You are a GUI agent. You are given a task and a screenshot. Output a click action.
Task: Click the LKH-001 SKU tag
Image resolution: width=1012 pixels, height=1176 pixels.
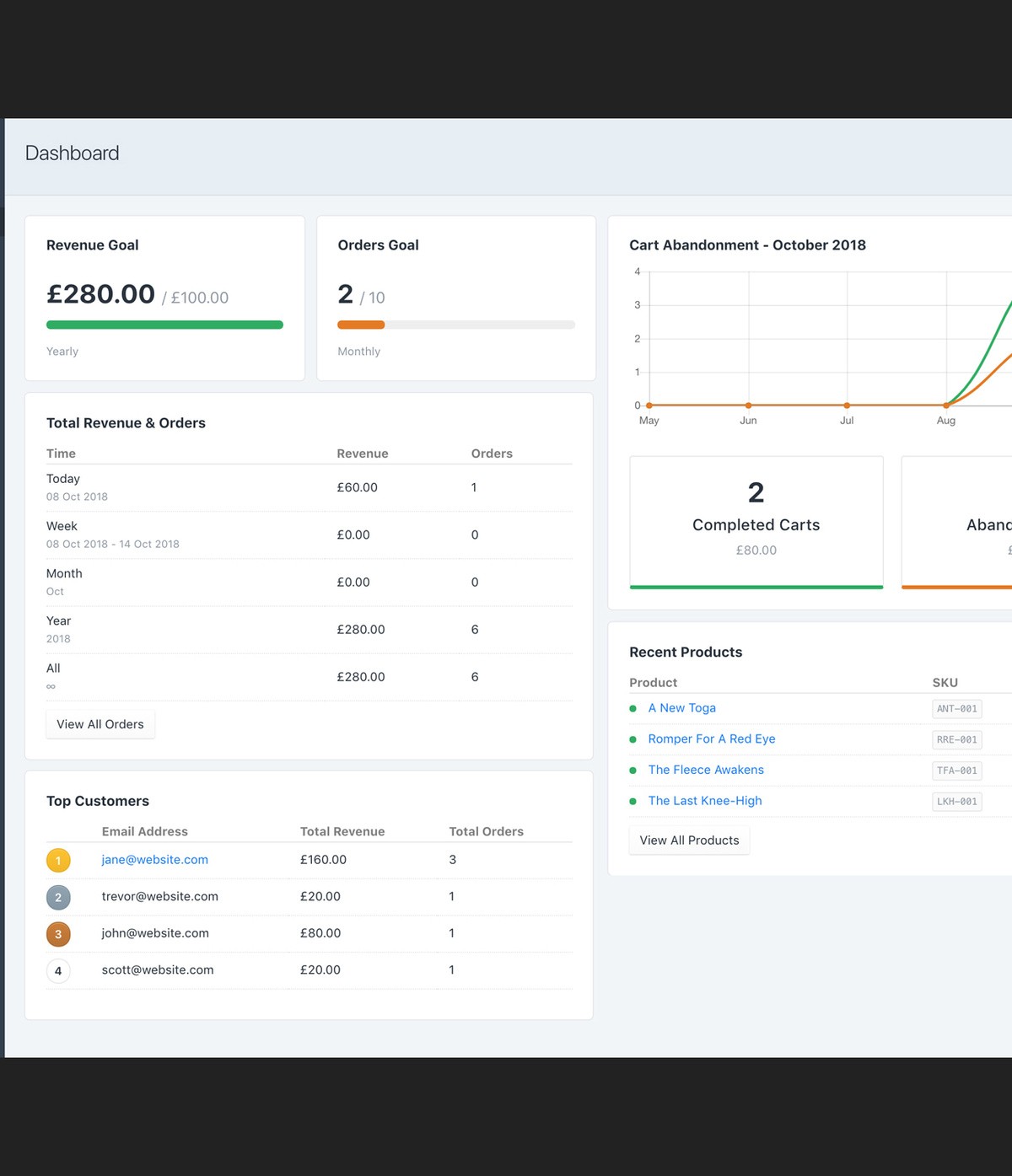click(956, 801)
